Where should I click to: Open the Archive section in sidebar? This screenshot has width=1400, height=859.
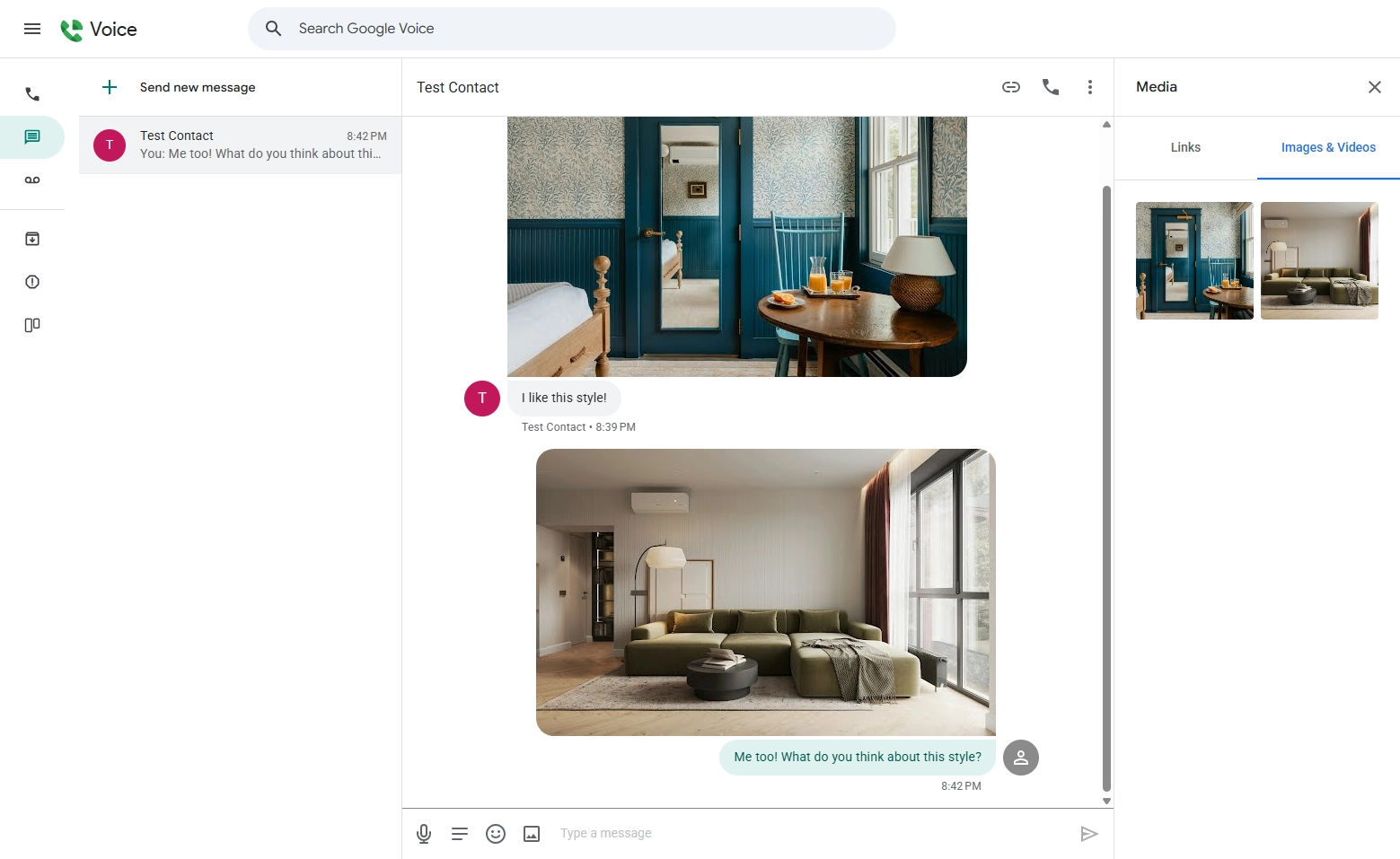click(x=32, y=239)
